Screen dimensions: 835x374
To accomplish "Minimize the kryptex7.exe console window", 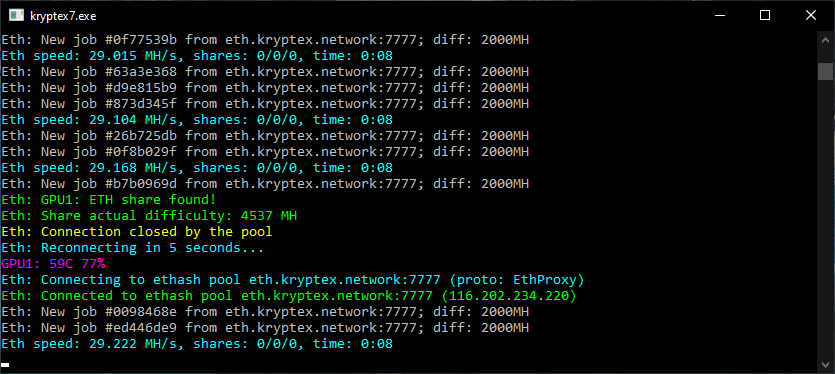I will pos(719,15).
